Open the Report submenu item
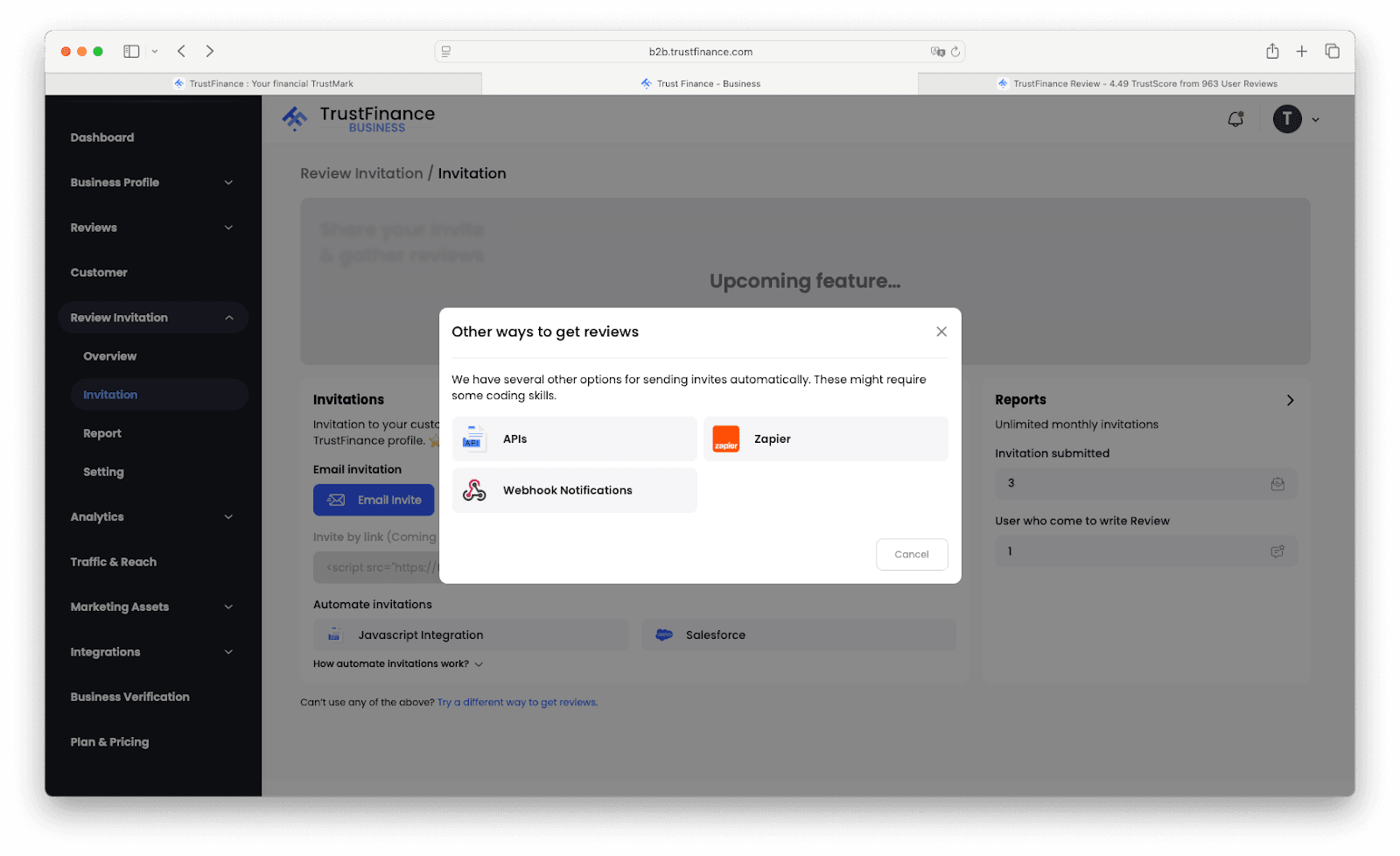The height and width of the screenshot is (856, 1400). tap(102, 433)
